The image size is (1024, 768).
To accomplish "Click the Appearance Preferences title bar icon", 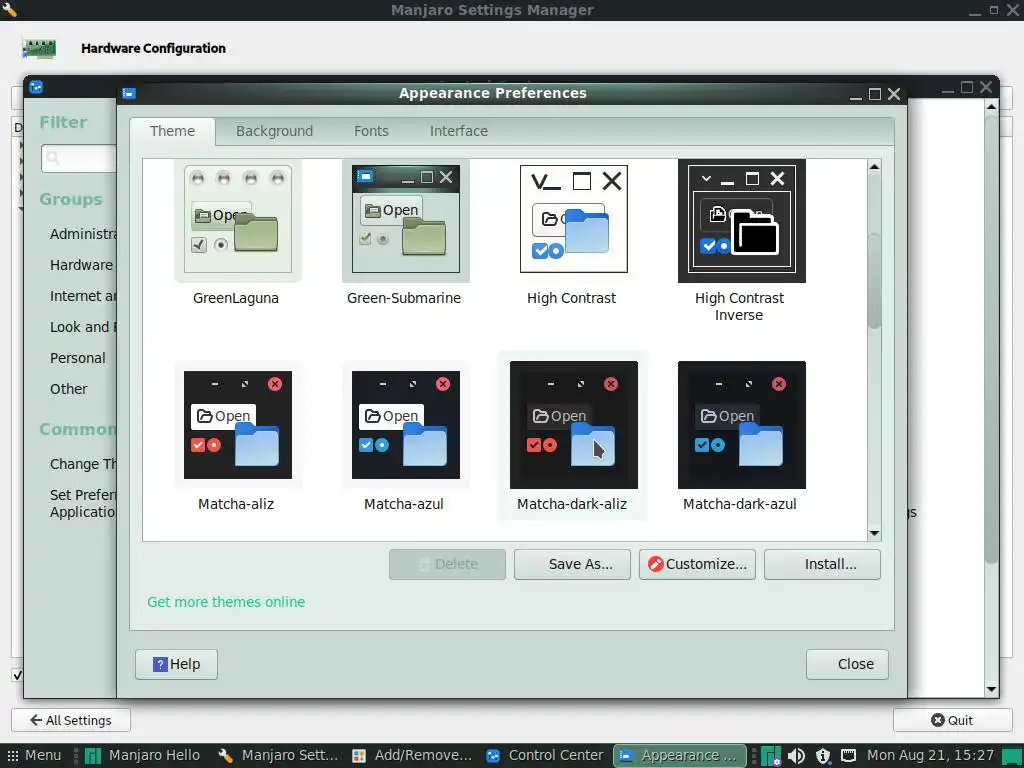I will (x=129, y=93).
